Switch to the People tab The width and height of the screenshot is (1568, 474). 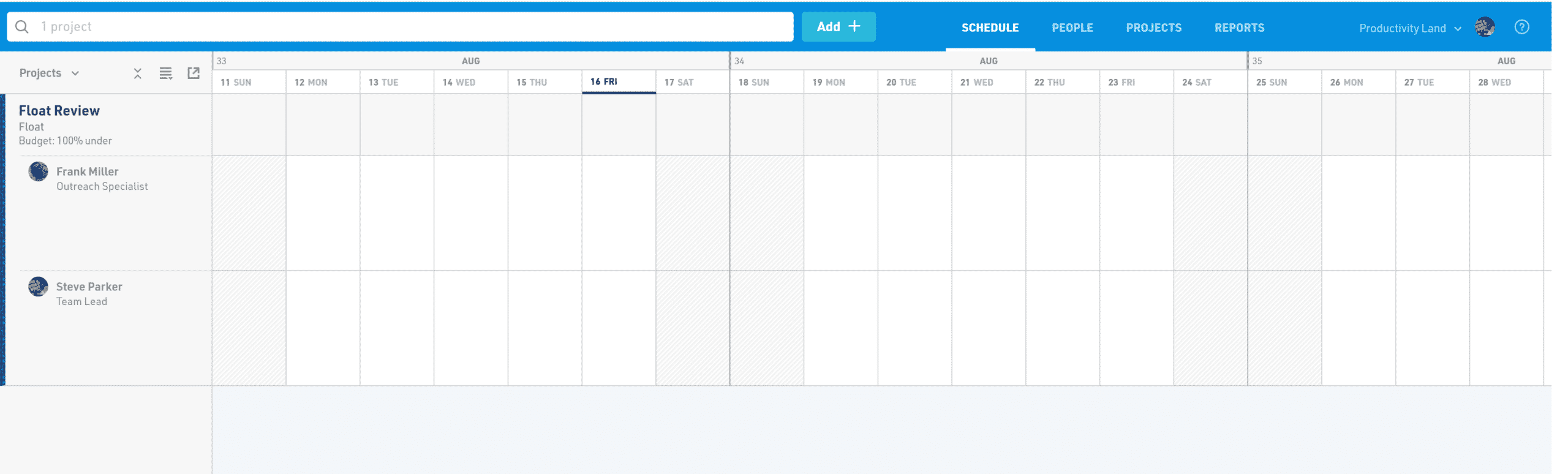click(1072, 28)
